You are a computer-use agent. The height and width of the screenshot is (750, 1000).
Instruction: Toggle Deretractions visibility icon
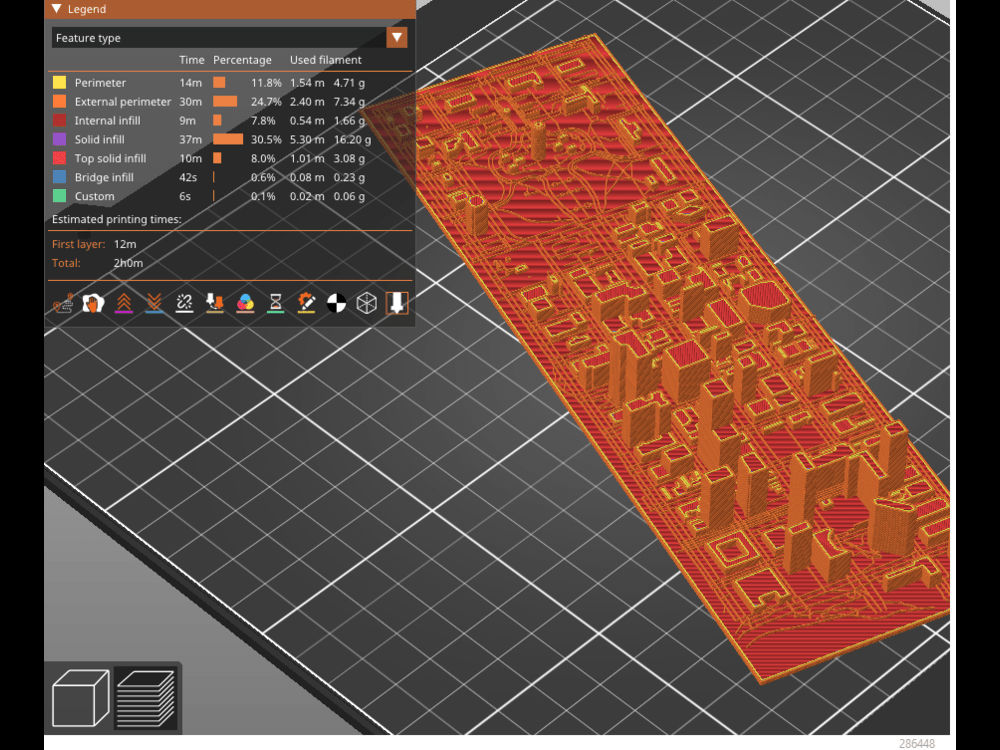coord(154,303)
